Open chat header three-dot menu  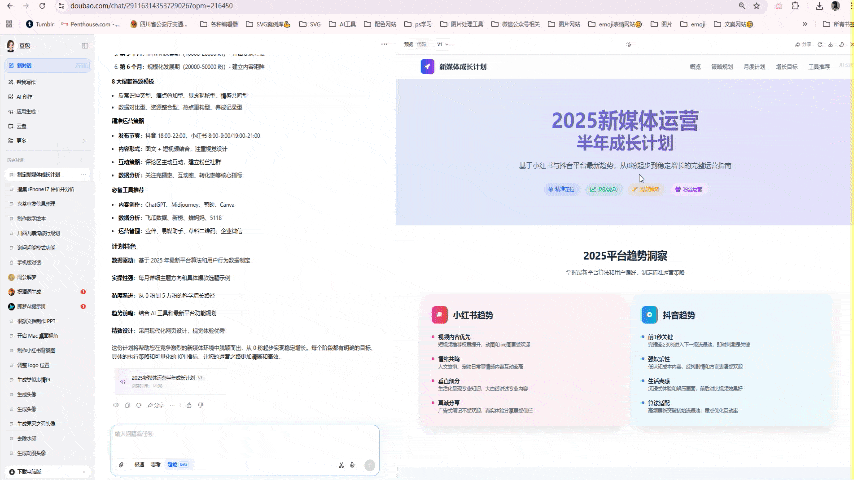point(385,44)
